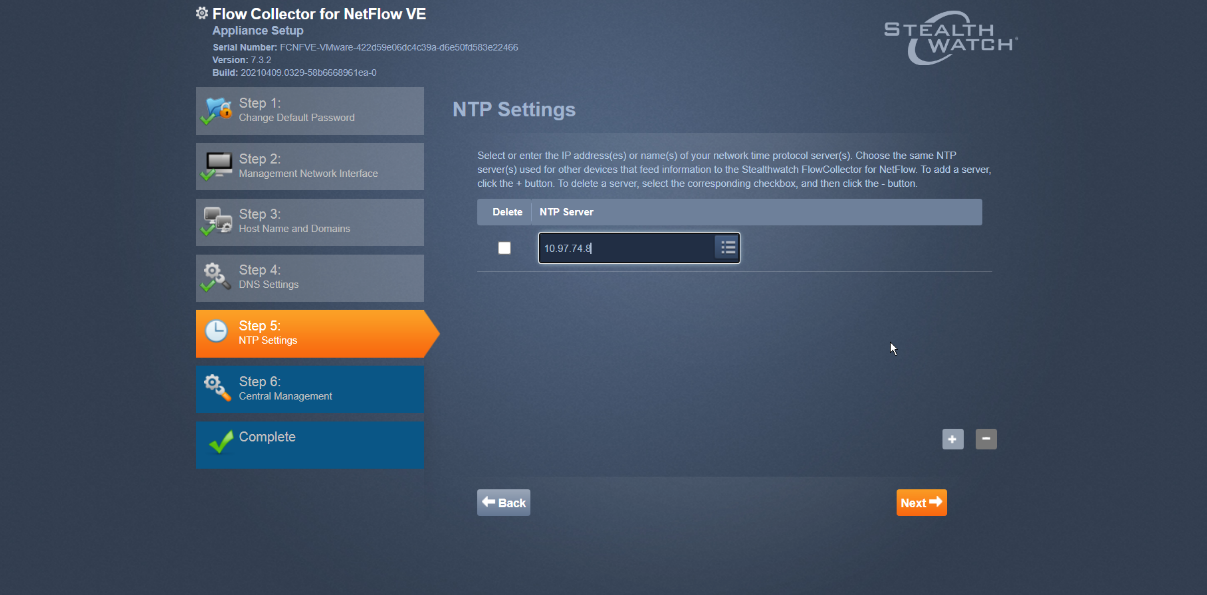Screen dimensions: 1207x595
Task: Click the Step 4 DNS gear icon
Action: pos(217,277)
